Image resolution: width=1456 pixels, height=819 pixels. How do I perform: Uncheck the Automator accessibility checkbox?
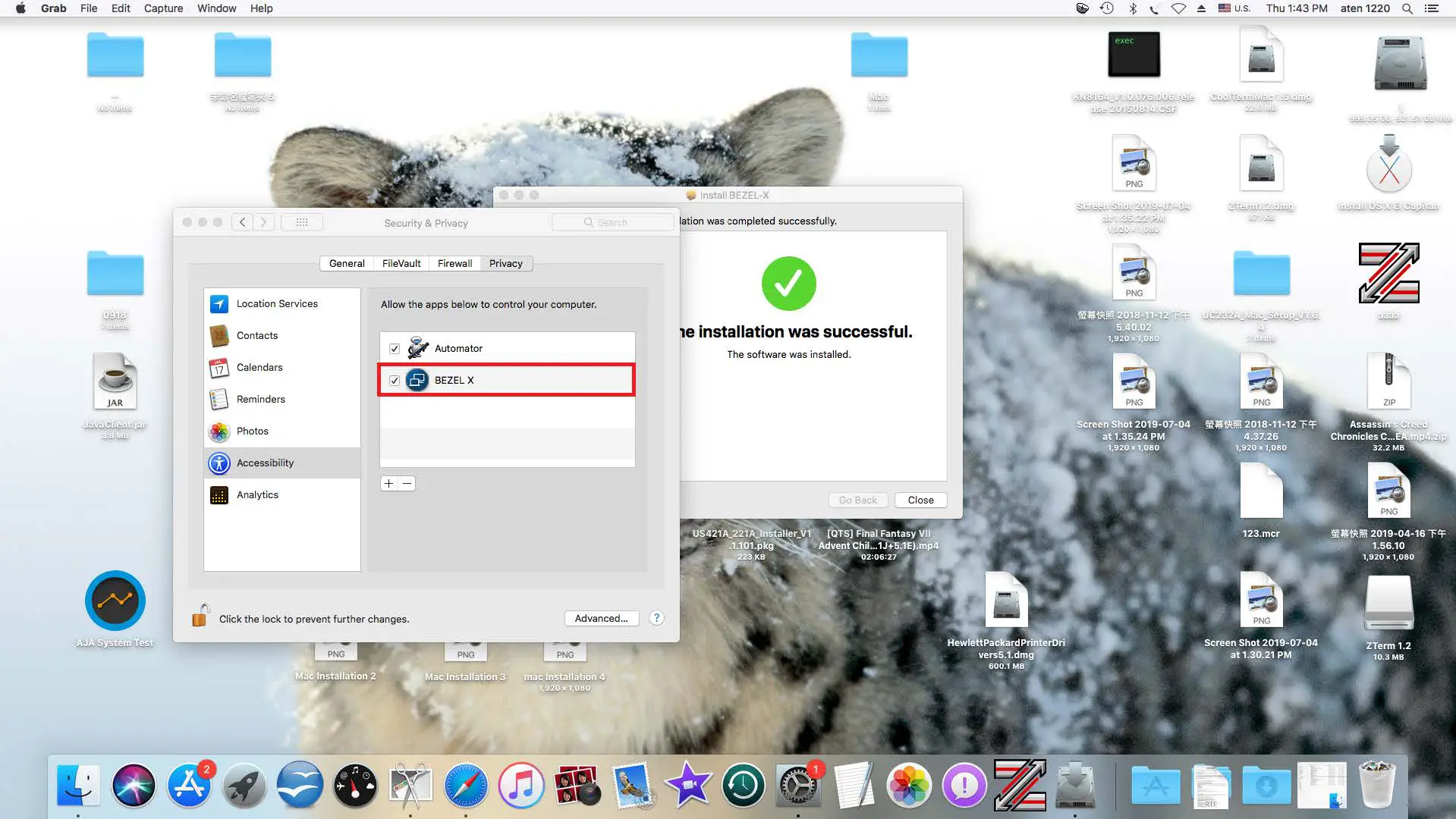click(395, 348)
